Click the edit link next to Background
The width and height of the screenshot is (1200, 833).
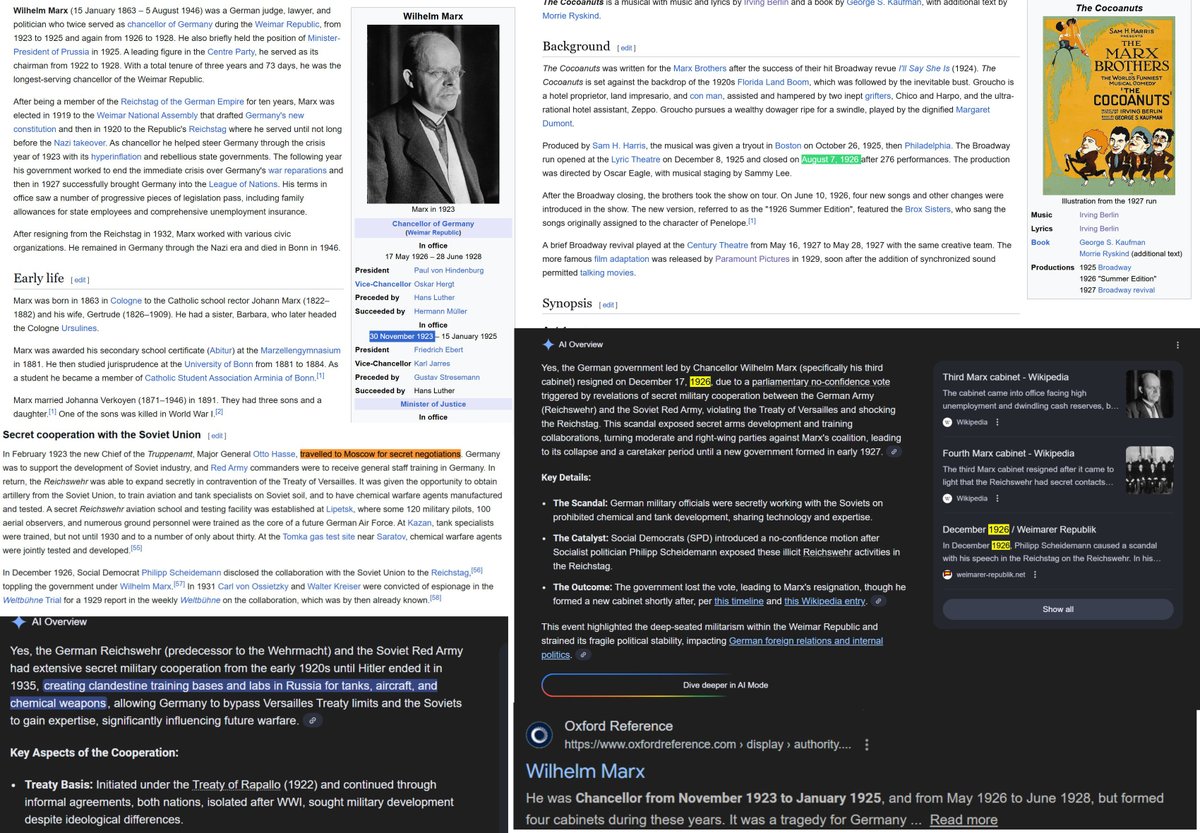click(626, 48)
